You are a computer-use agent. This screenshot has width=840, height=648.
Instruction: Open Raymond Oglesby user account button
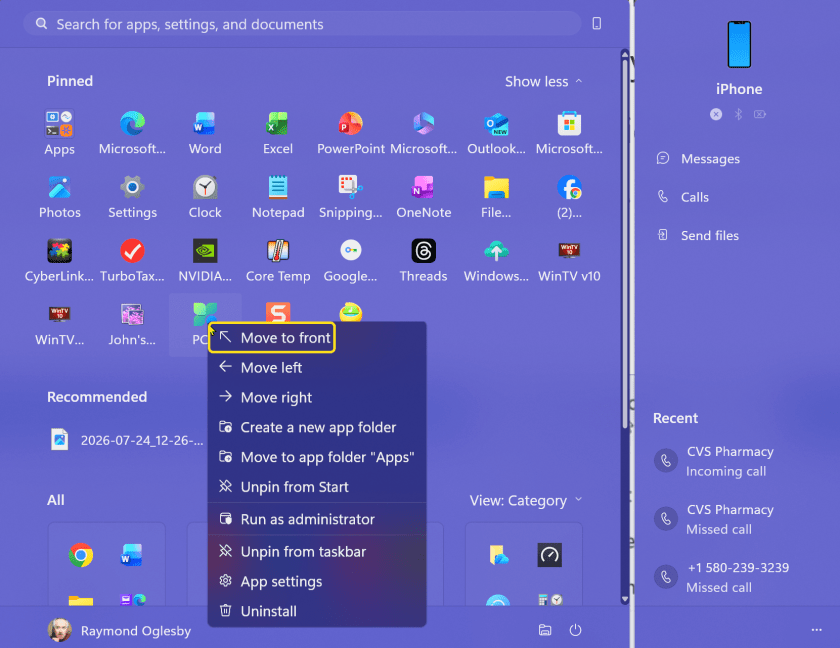pyautogui.click(x=119, y=630)
